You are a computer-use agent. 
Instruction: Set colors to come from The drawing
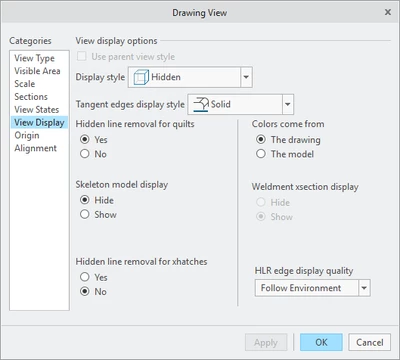click(261, 139)
